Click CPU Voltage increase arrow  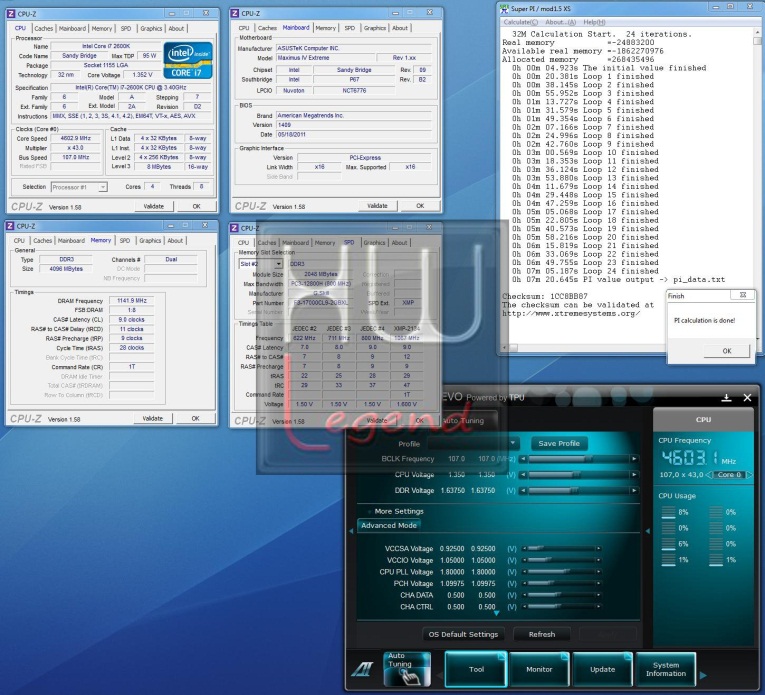point(634,475)
